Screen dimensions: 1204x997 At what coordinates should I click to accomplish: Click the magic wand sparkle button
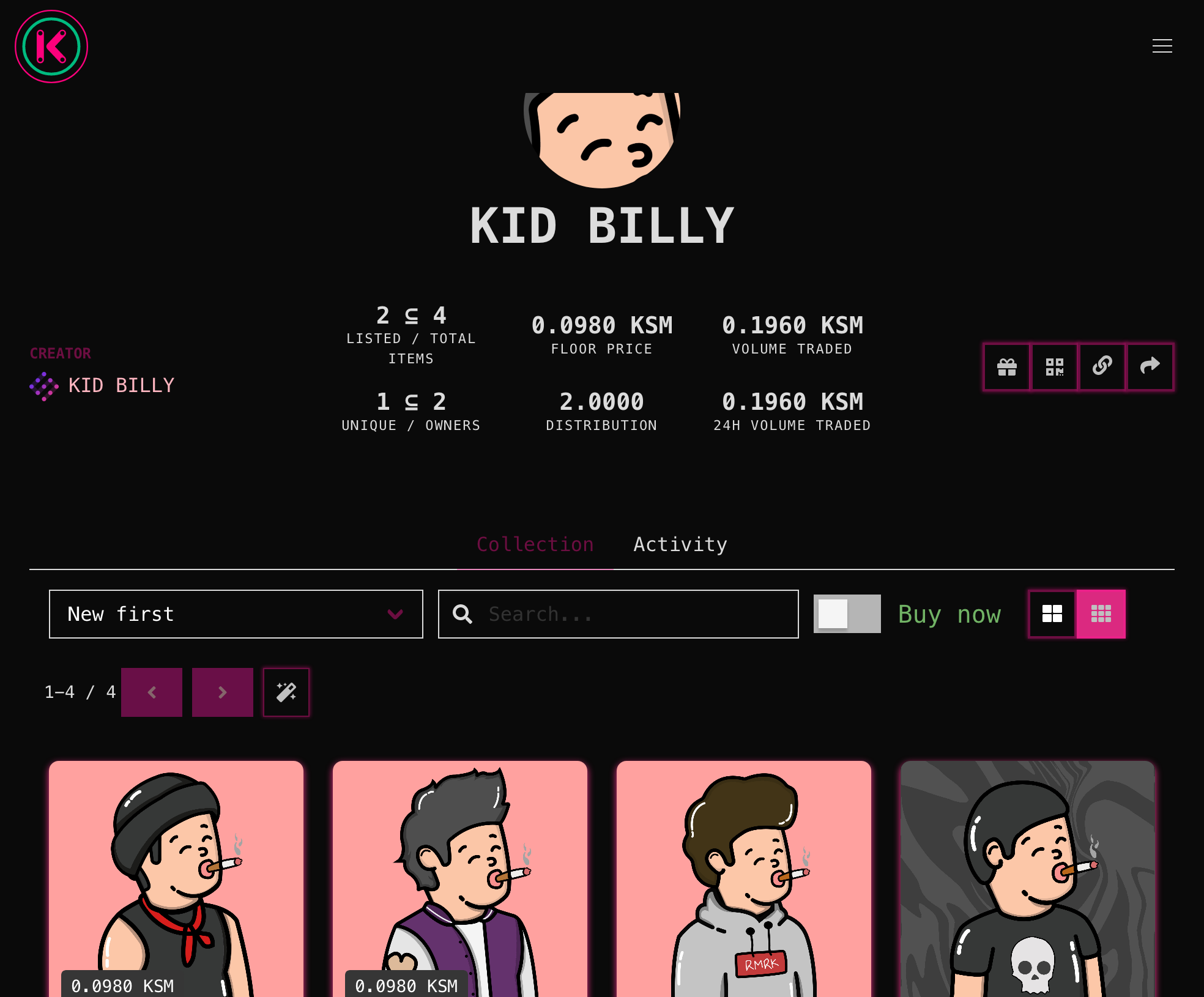click(x=286, y=692)
